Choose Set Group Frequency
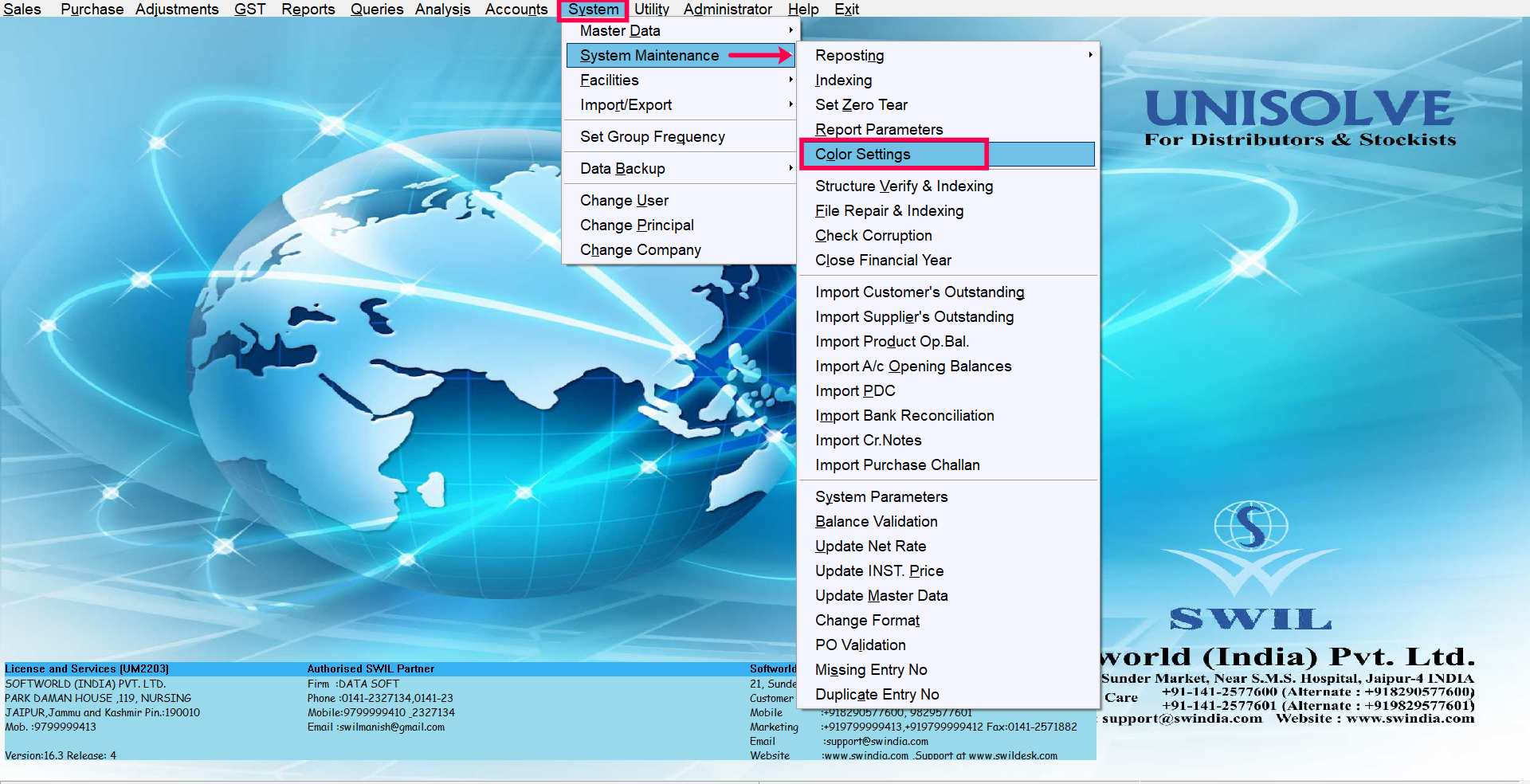 pyautogui.click(x=681, y=137)
